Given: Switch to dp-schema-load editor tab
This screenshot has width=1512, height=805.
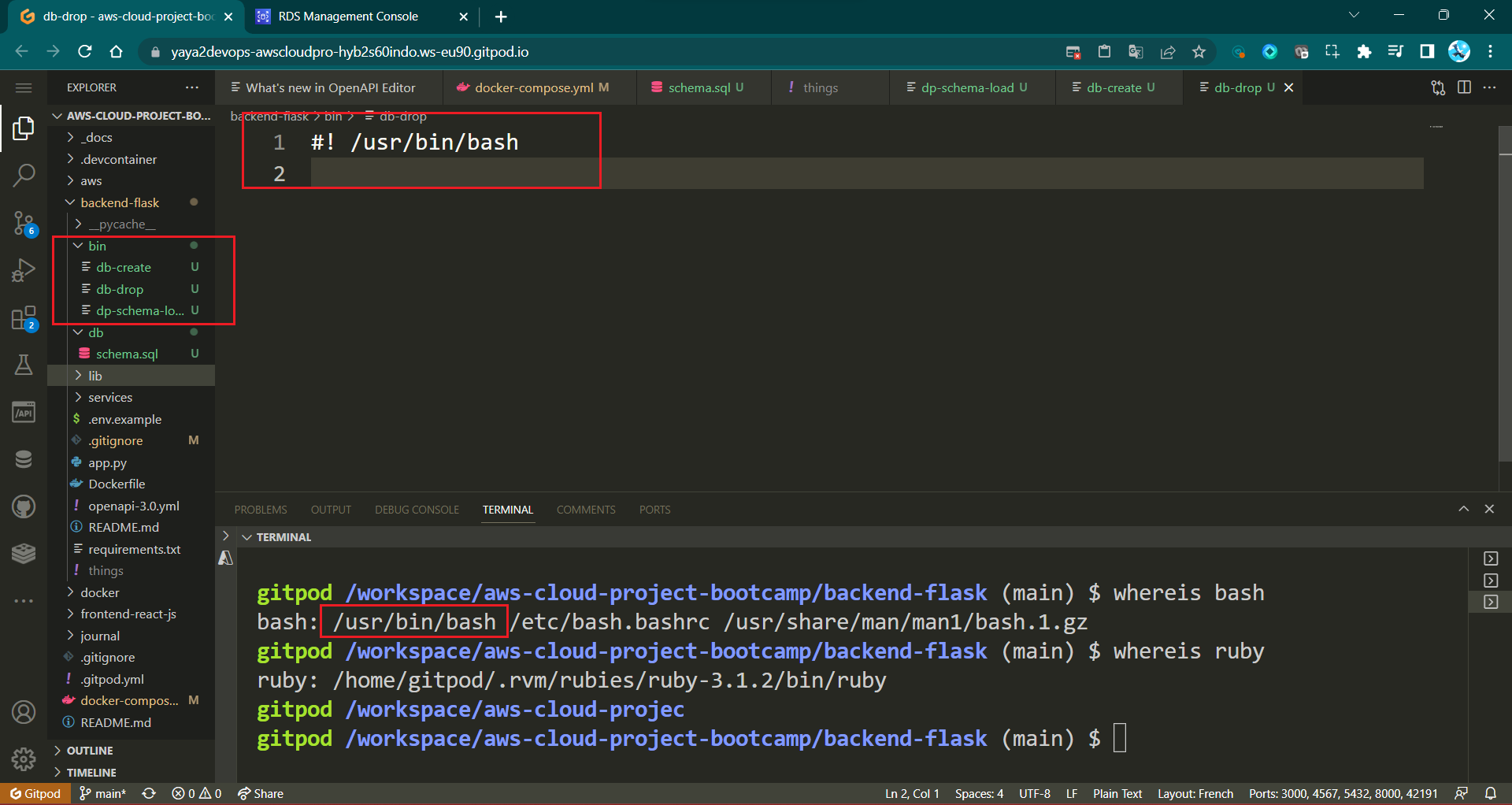Looking at the screenshot, I should coord(973,87).
